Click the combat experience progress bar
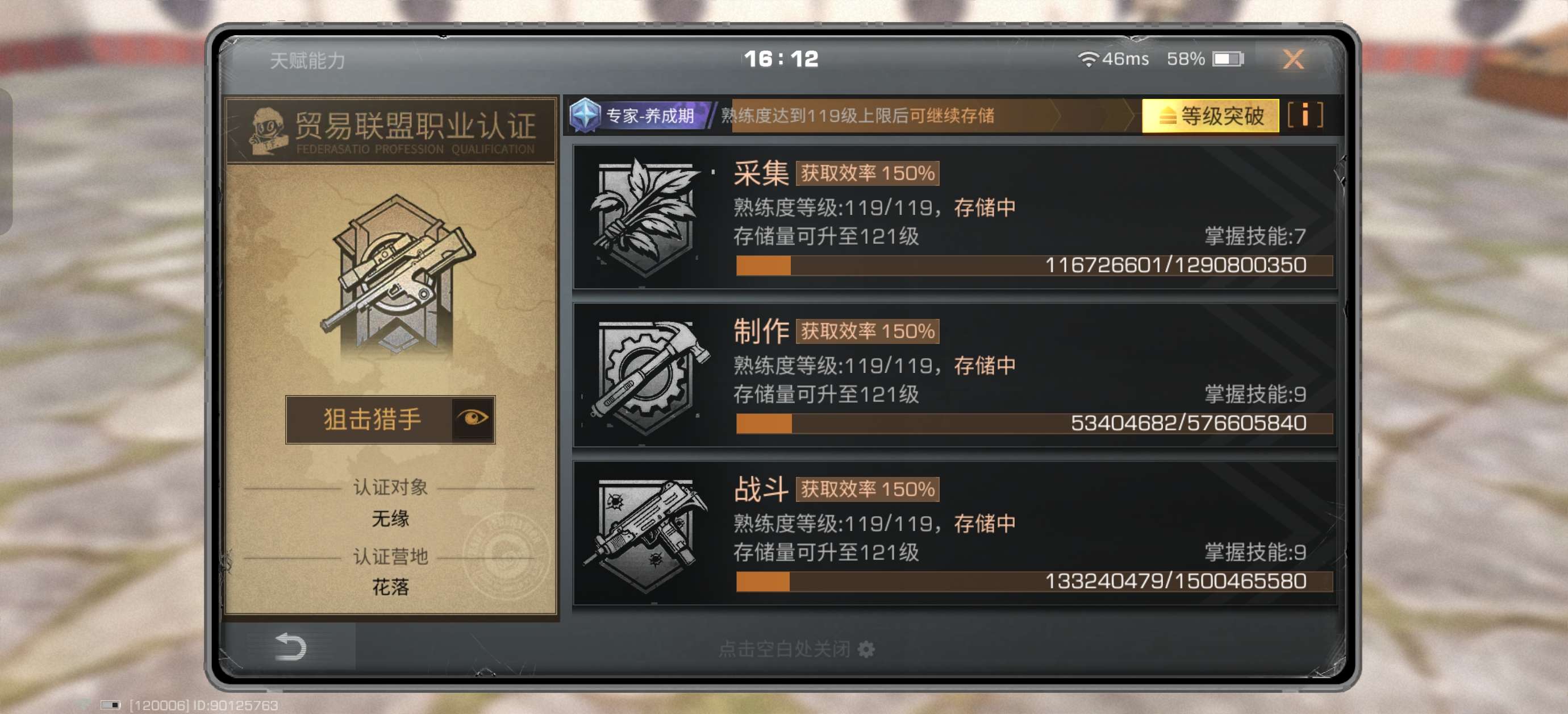Viewport: 1568px width, 714px height. [x=1033, y=581]
